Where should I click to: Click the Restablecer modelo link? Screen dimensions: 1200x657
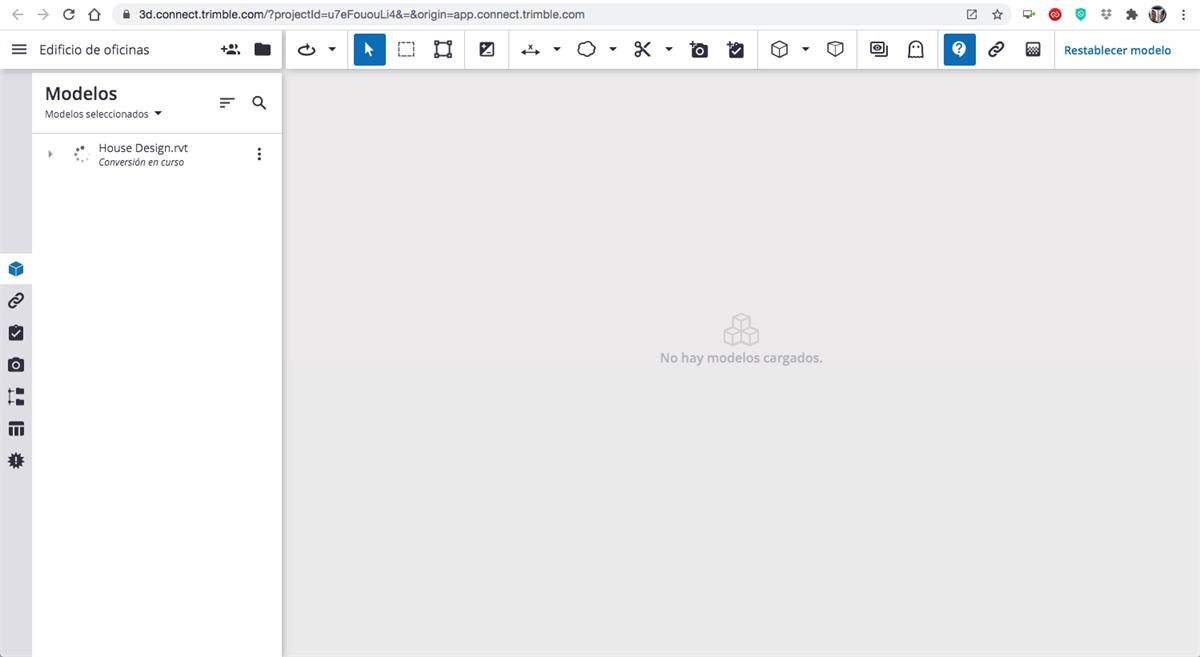tap(1117, 49)
